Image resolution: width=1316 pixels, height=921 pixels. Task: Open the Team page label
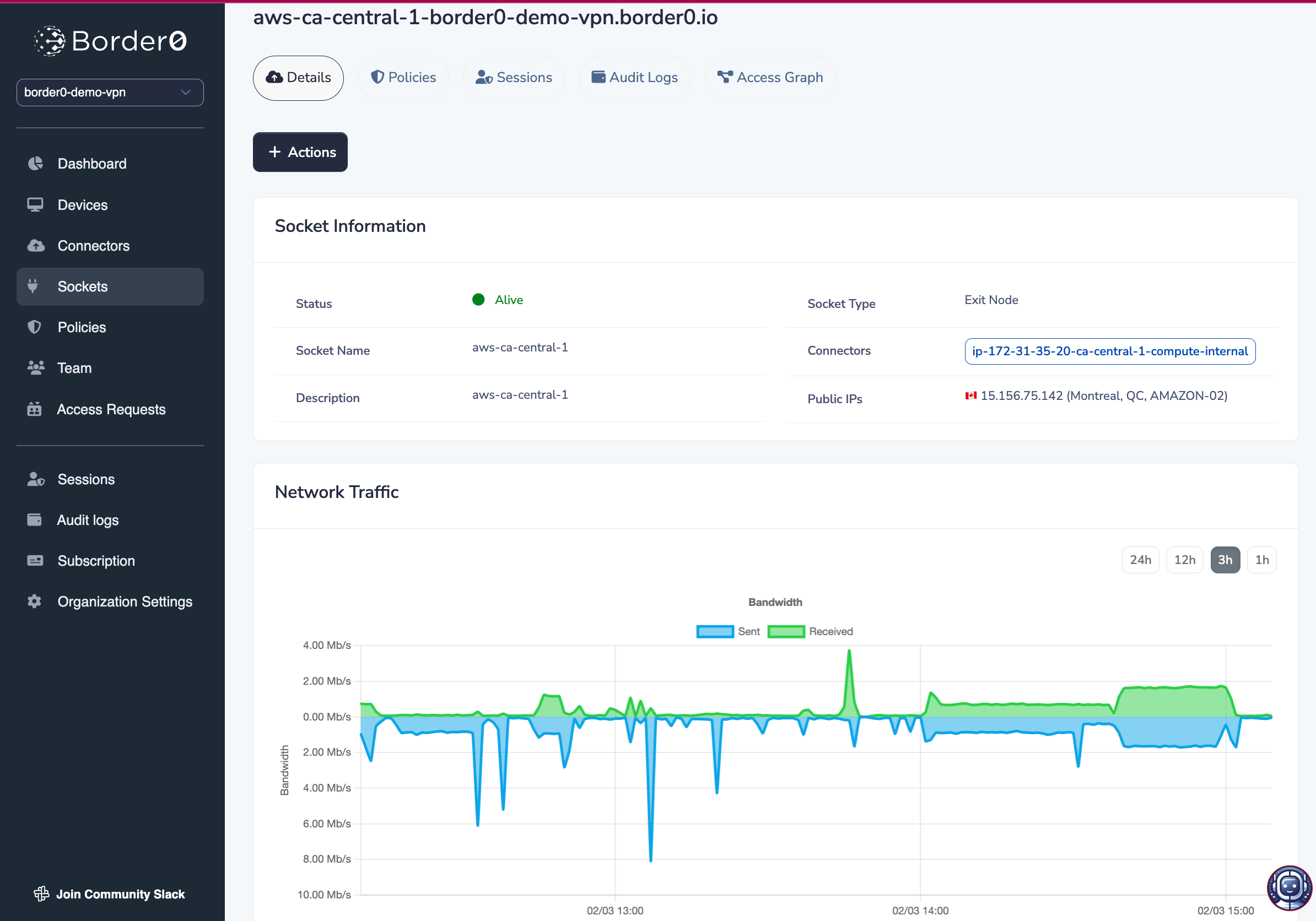(74, 368)
